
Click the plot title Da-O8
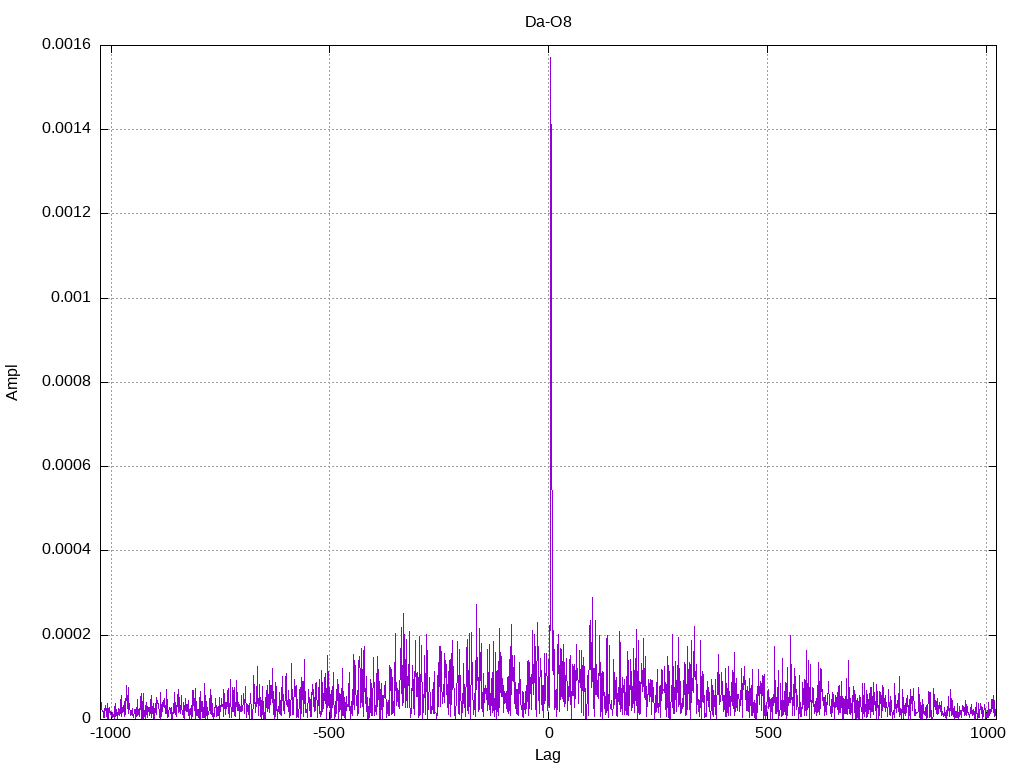click(x=548, y=22)
